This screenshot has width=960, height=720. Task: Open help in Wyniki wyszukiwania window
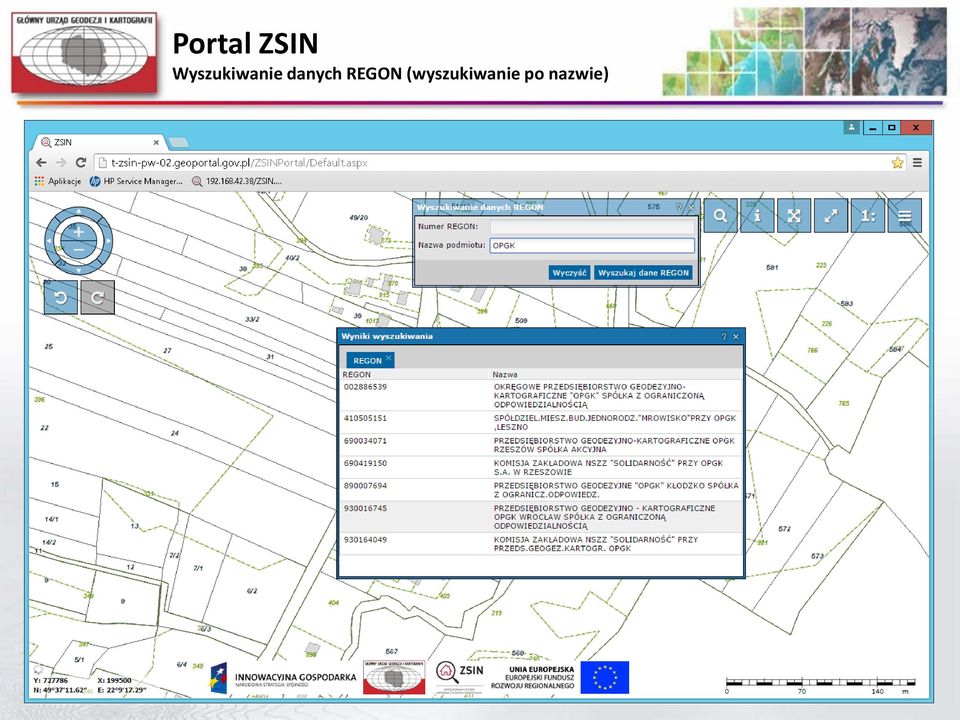[724, 336]
